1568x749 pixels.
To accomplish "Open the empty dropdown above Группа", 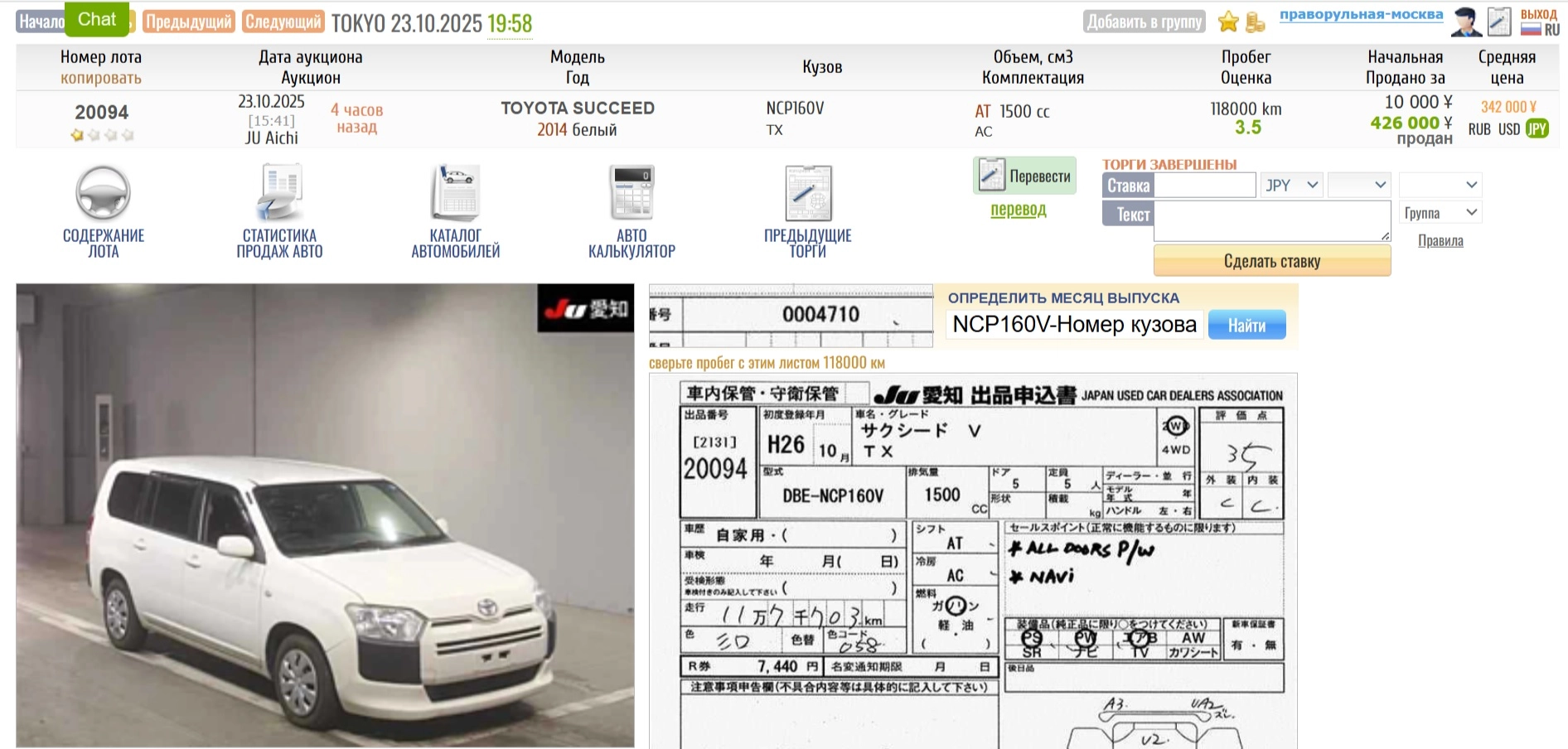I will click(1440, 185).
